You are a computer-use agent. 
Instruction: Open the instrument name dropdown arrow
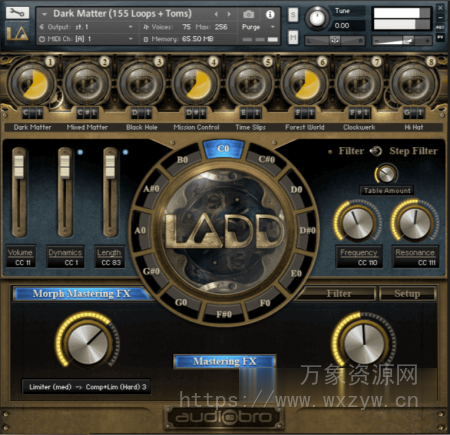(x=44, y=14)
